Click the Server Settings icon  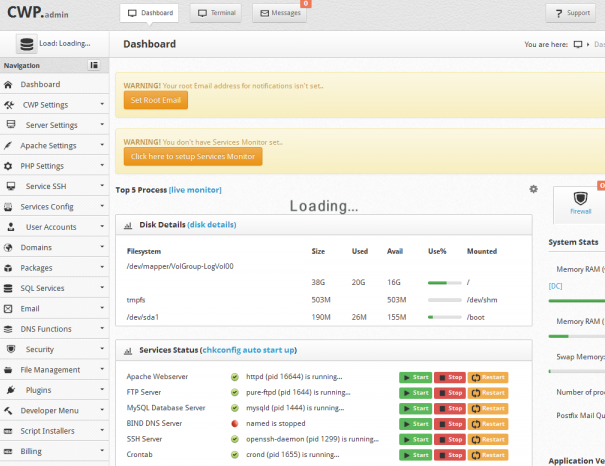[11, 124]
